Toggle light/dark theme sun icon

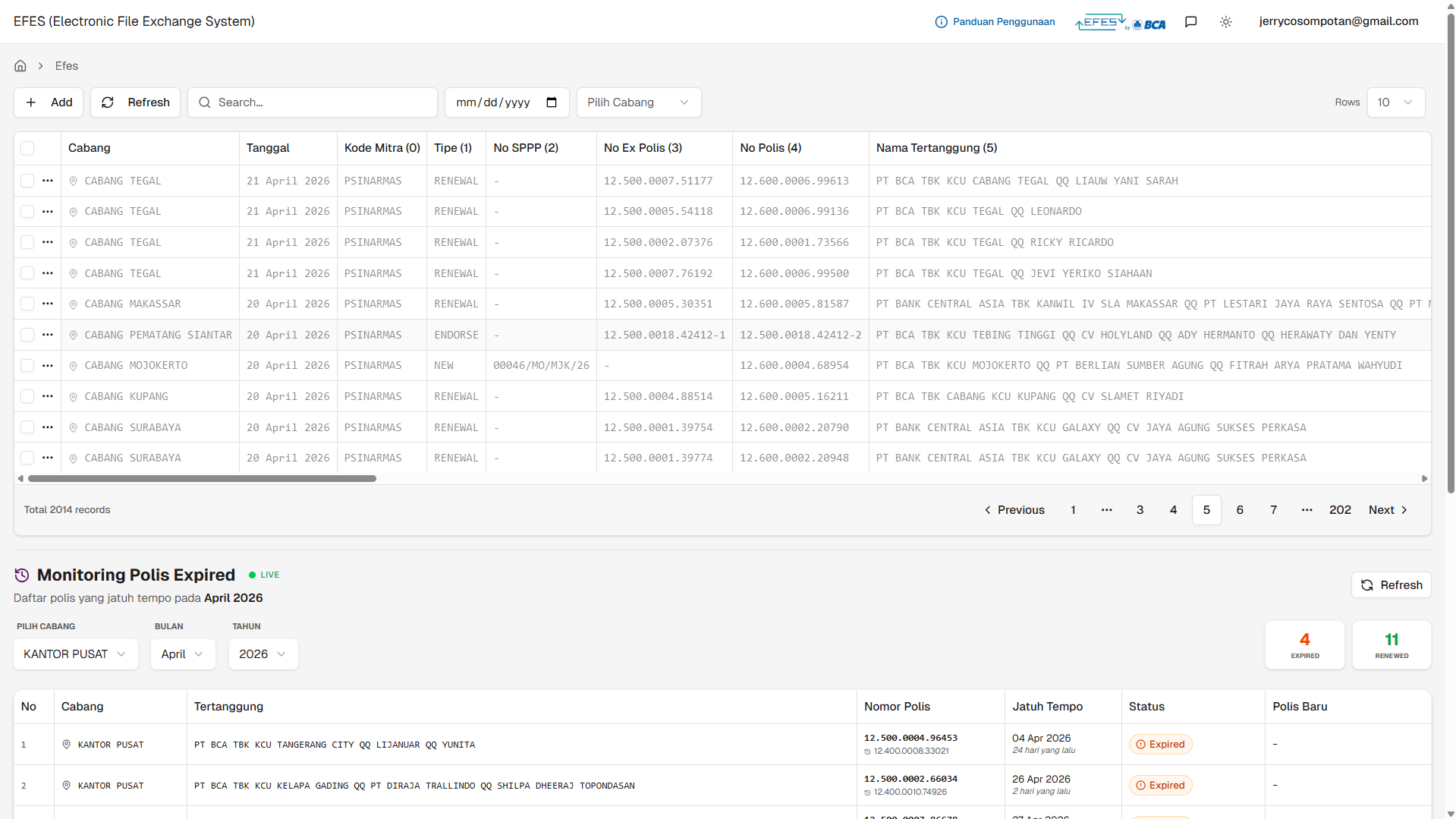coord(1226,22)
